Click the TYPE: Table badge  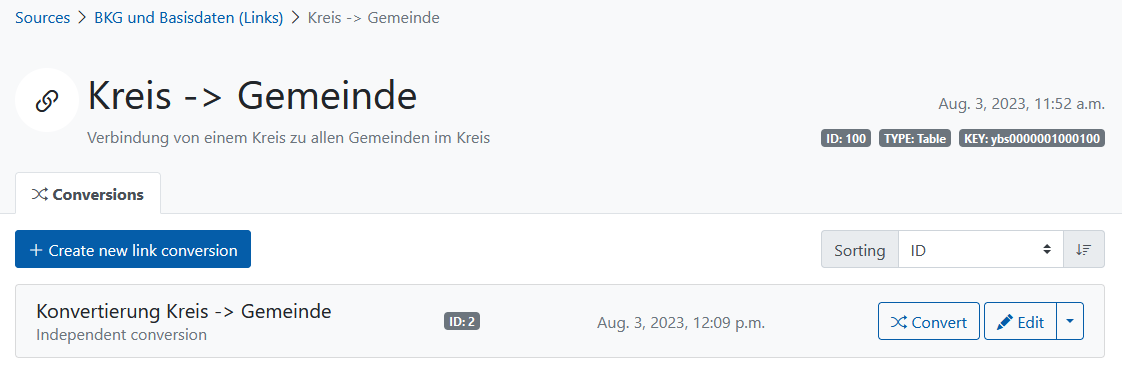(x=914, y=138)
